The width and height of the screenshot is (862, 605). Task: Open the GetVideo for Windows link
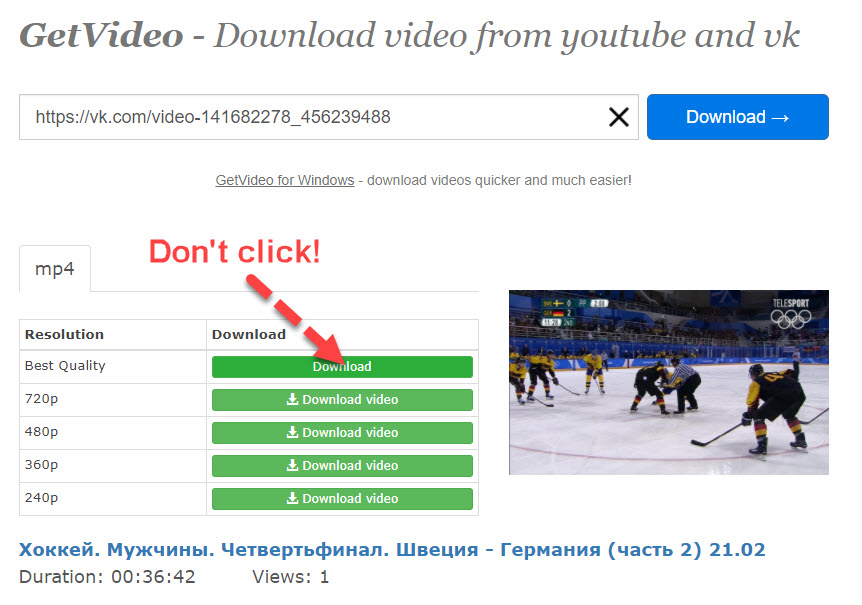(285, 180)
